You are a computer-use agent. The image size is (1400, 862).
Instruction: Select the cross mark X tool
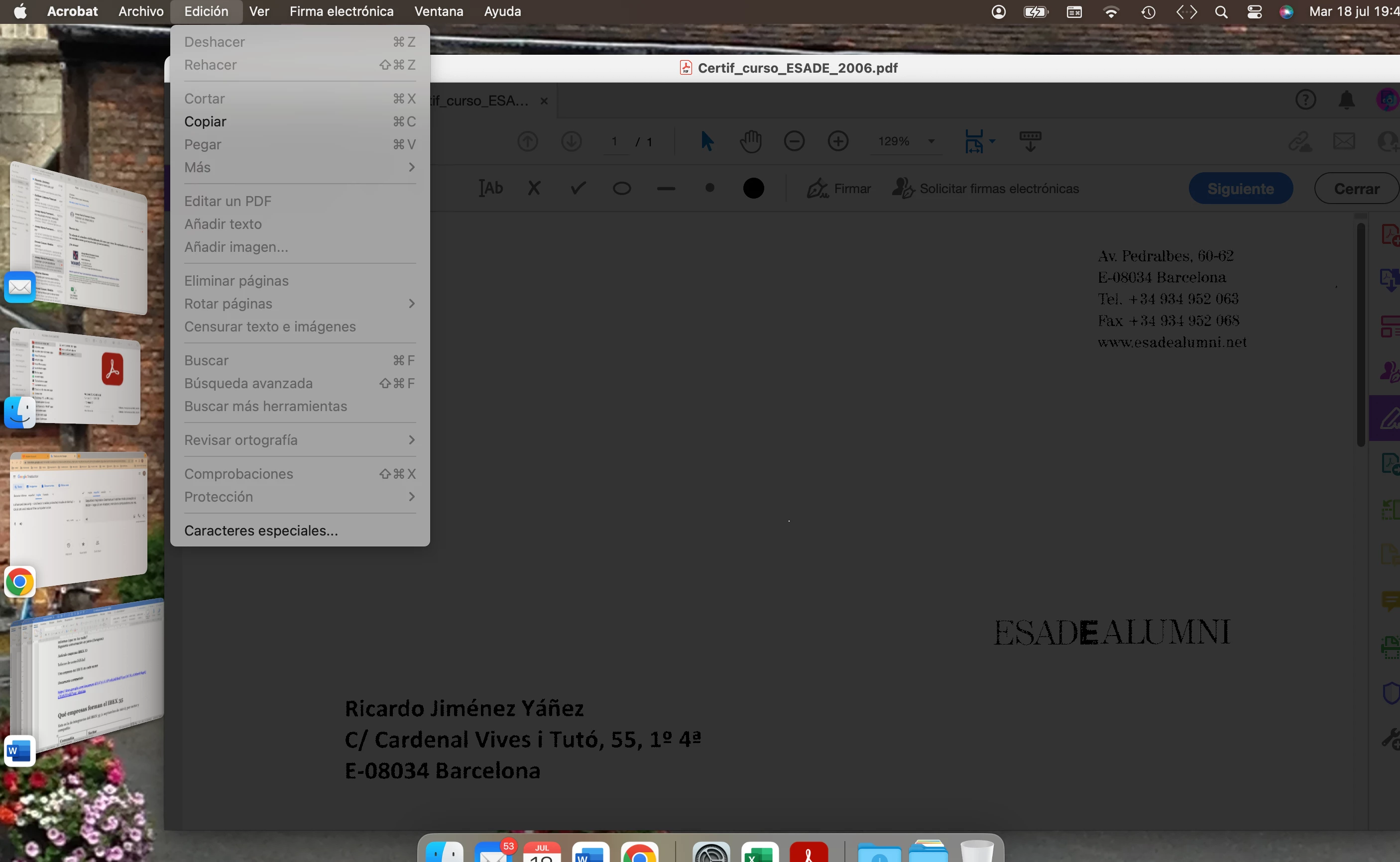tap(534, 188)
